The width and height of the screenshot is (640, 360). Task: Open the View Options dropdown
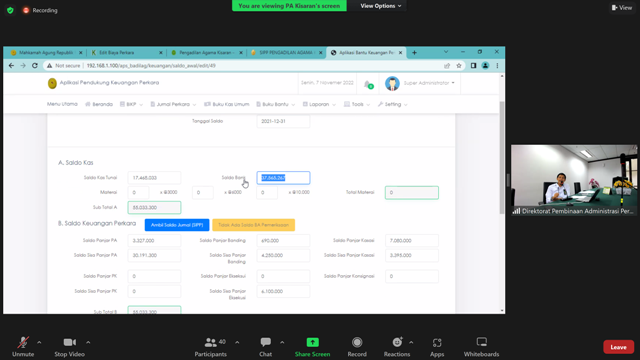380,6
